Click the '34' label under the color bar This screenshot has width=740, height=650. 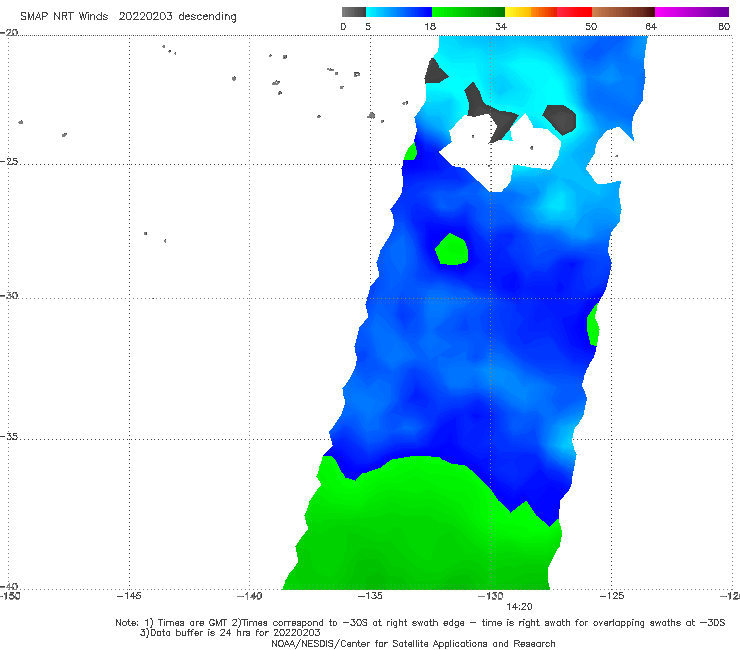point(501,26)
